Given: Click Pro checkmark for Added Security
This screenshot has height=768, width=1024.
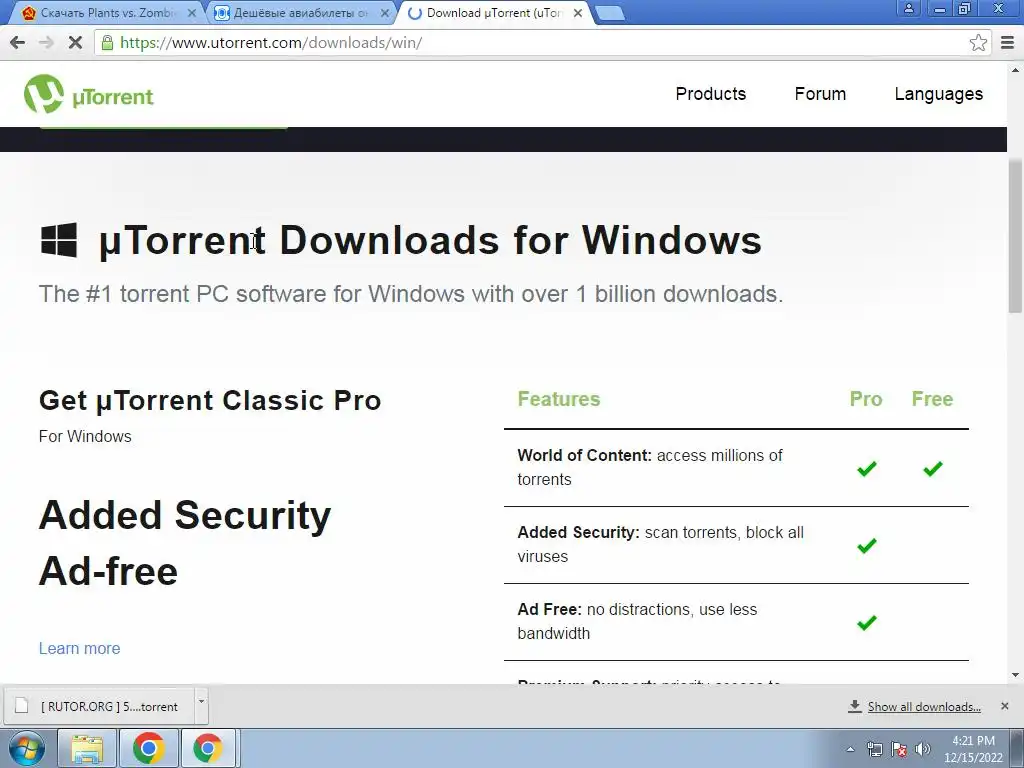Looking at the screenshot, I should [x=867, y=545].
